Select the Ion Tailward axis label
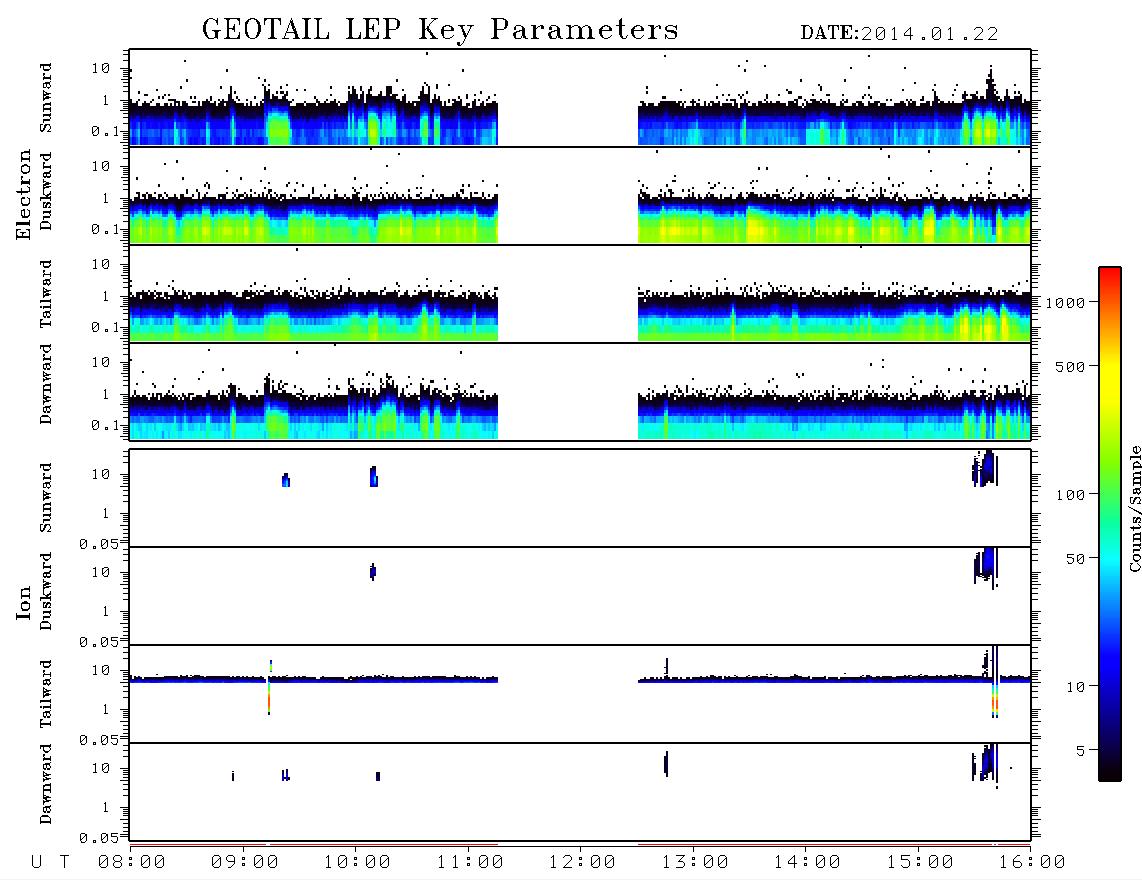1142x880 pixels. [46, 694]
